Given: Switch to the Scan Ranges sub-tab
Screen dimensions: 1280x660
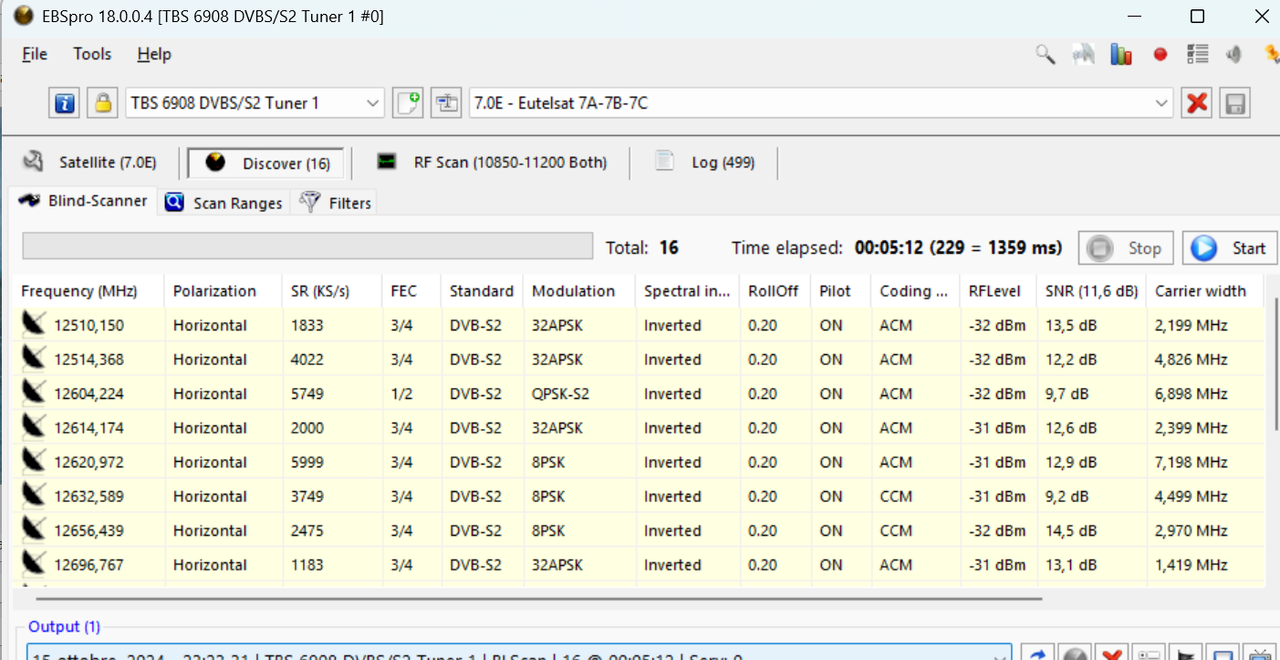Looking at the screenshot, I should pyautogui.click(x=224, y=203).
